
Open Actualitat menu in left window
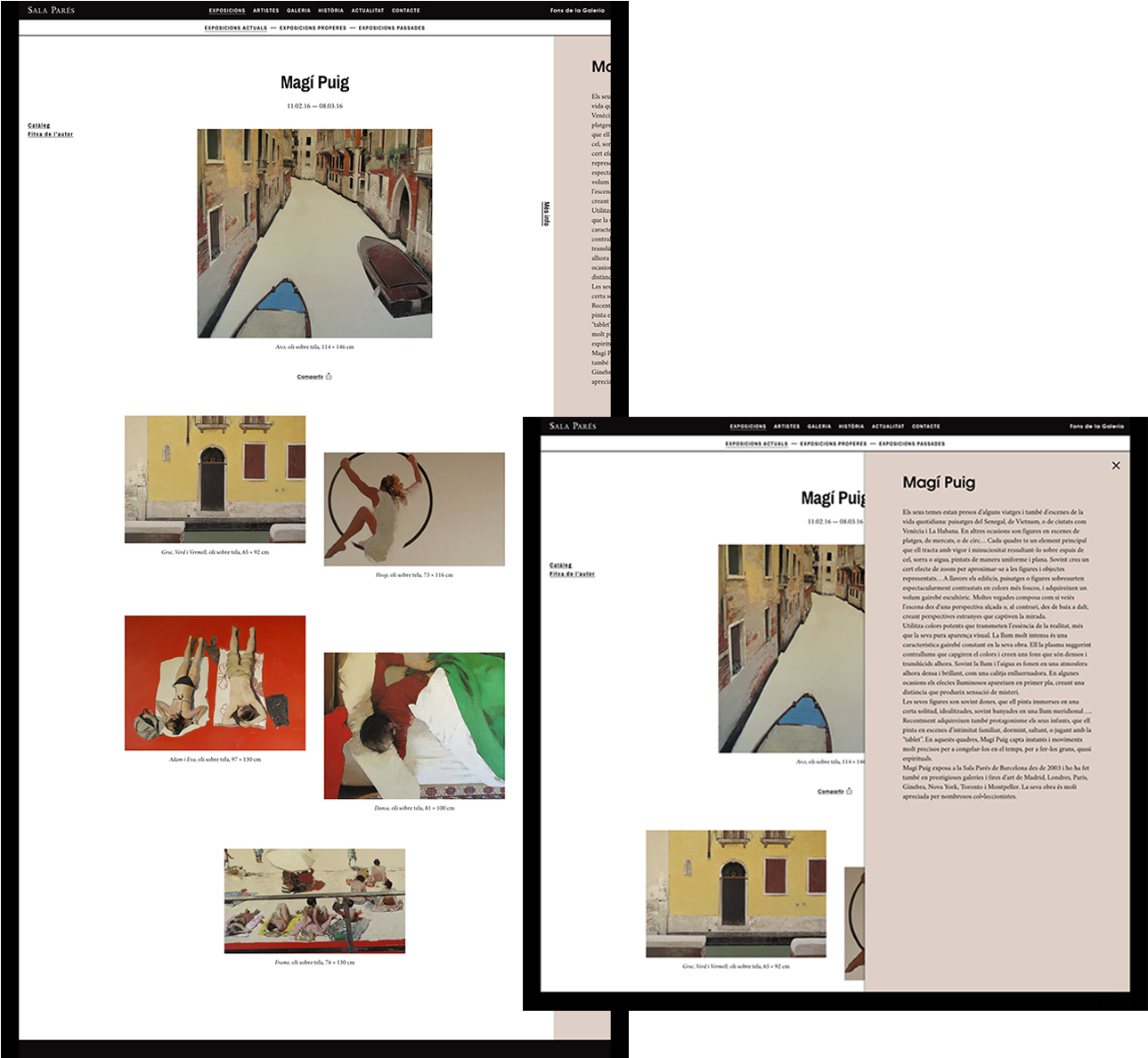point(368,11)
